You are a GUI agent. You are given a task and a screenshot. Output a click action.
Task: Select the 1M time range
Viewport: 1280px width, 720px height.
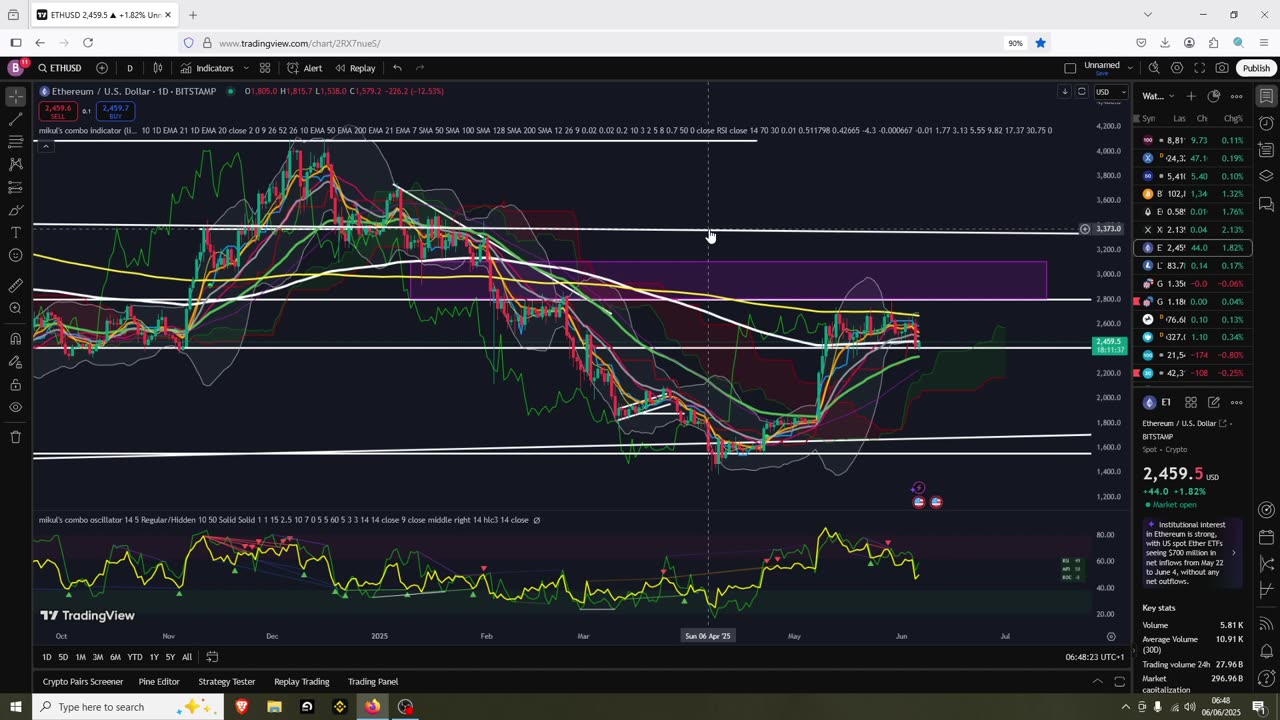(x=80, y=657)
